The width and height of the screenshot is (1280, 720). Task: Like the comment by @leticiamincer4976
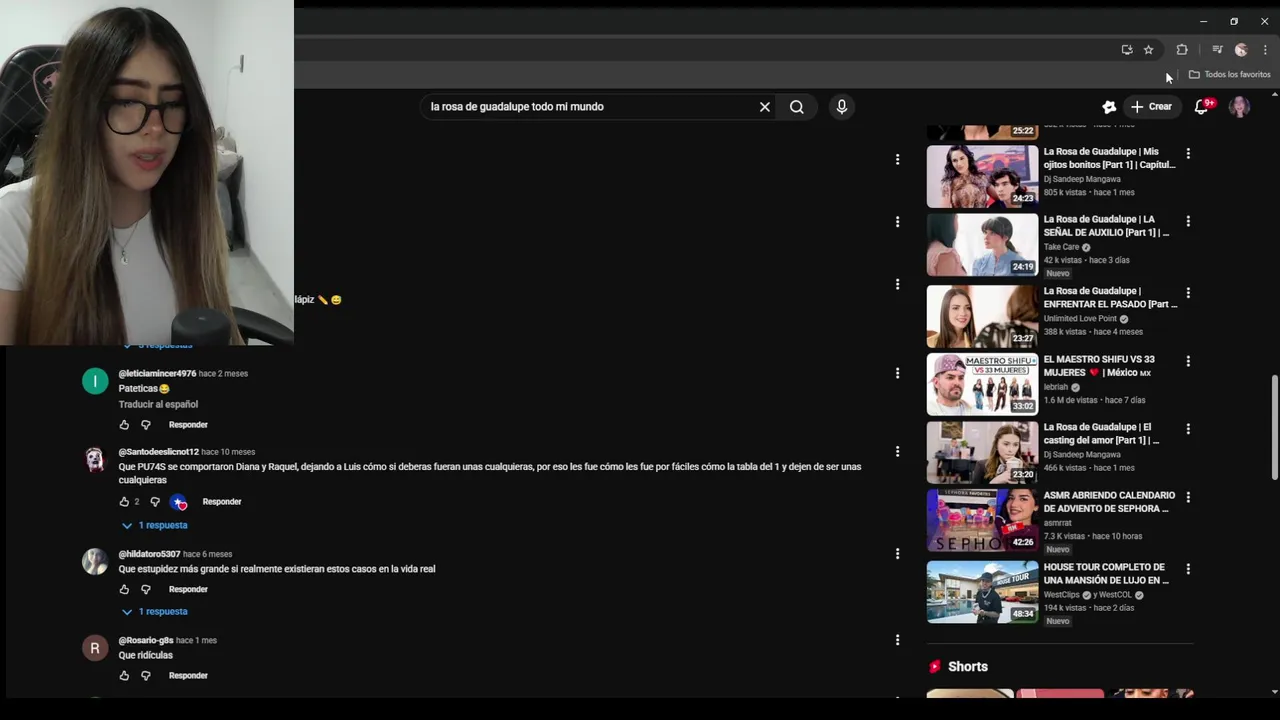pos(124,425)
